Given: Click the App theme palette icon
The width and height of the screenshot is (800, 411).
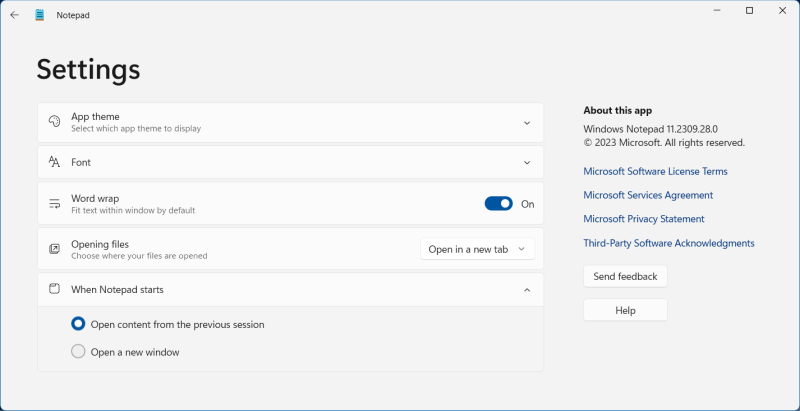Looking at the screenshot, I should (54, 122).
